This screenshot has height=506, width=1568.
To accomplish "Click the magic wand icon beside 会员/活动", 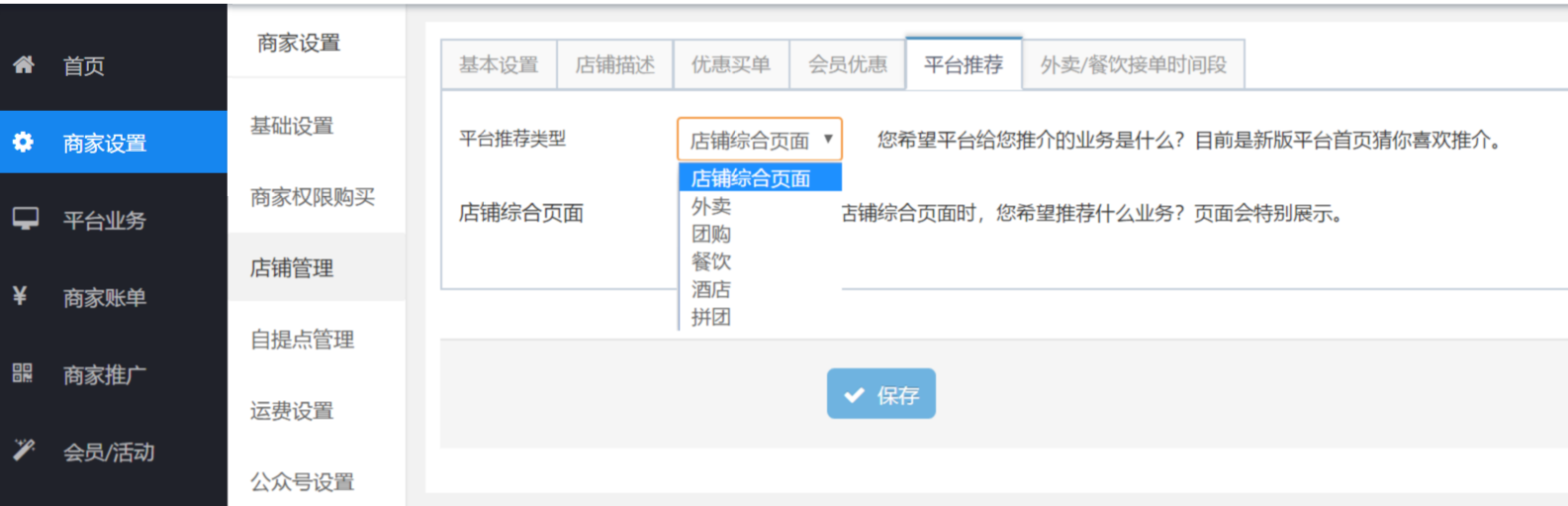I will point(24,451).
